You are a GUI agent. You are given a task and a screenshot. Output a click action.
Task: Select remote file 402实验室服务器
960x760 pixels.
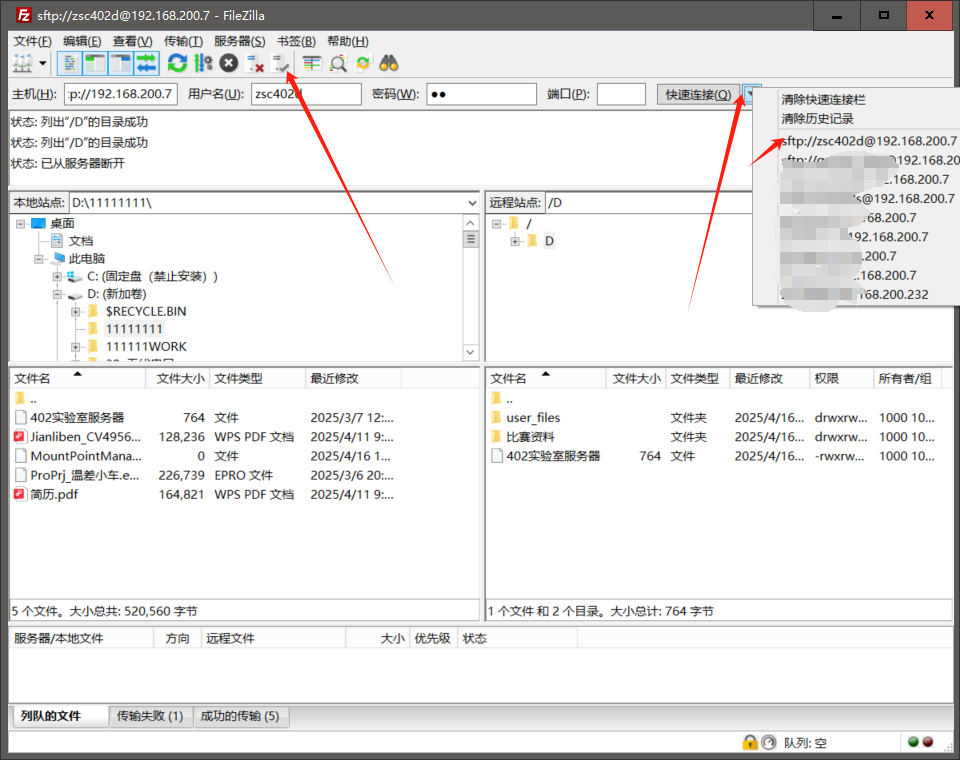pos(553,456)
